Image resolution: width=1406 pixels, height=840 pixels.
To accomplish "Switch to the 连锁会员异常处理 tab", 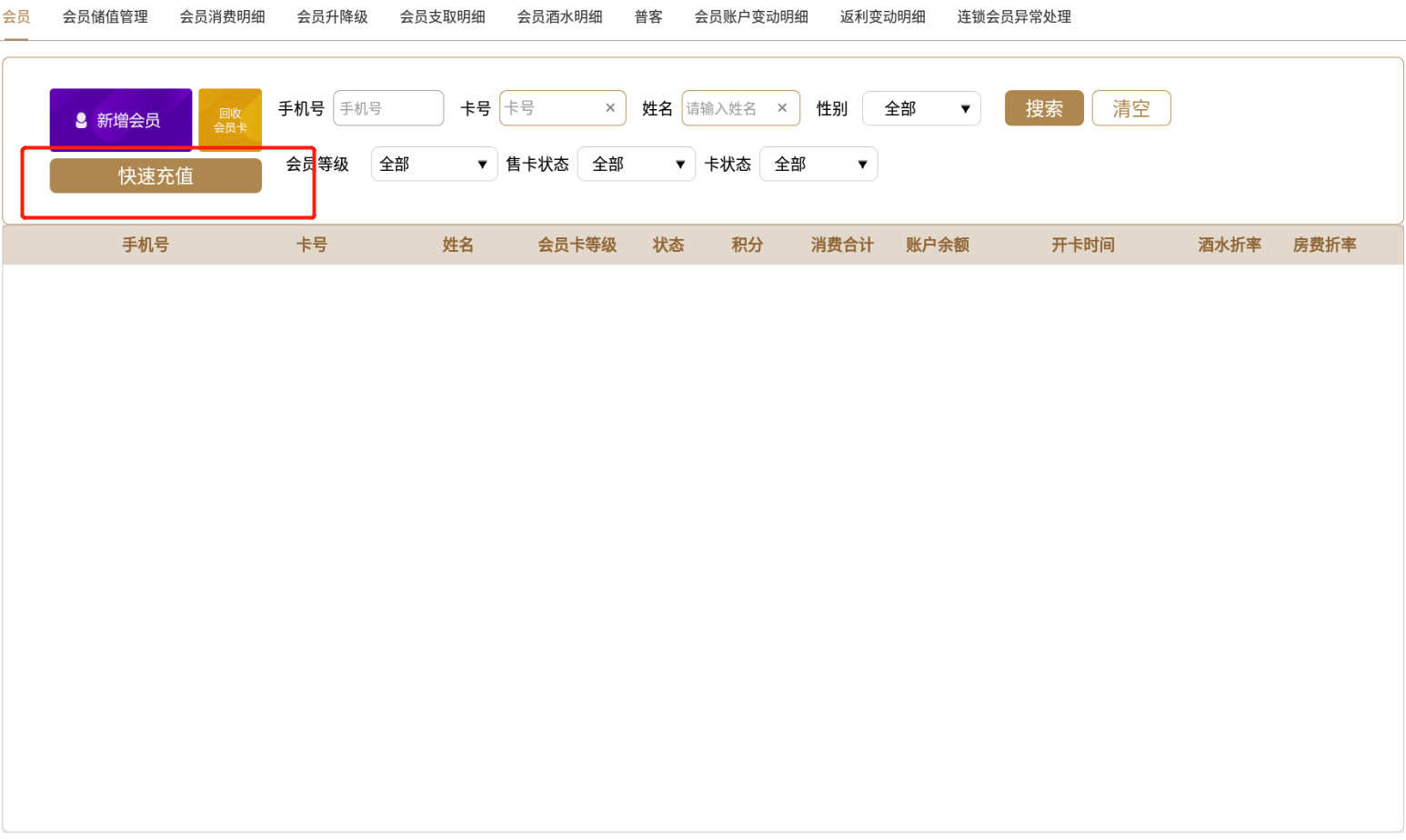I will pos(1014,16).
